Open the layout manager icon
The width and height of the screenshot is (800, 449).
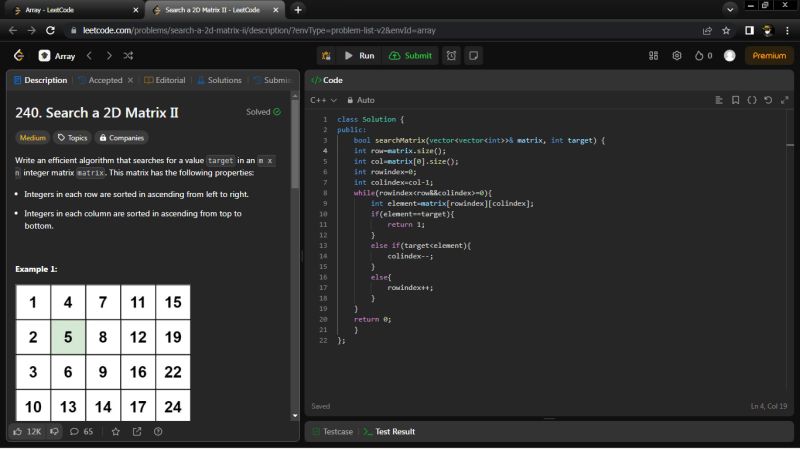pyautogui.click(x=655, y=56)
